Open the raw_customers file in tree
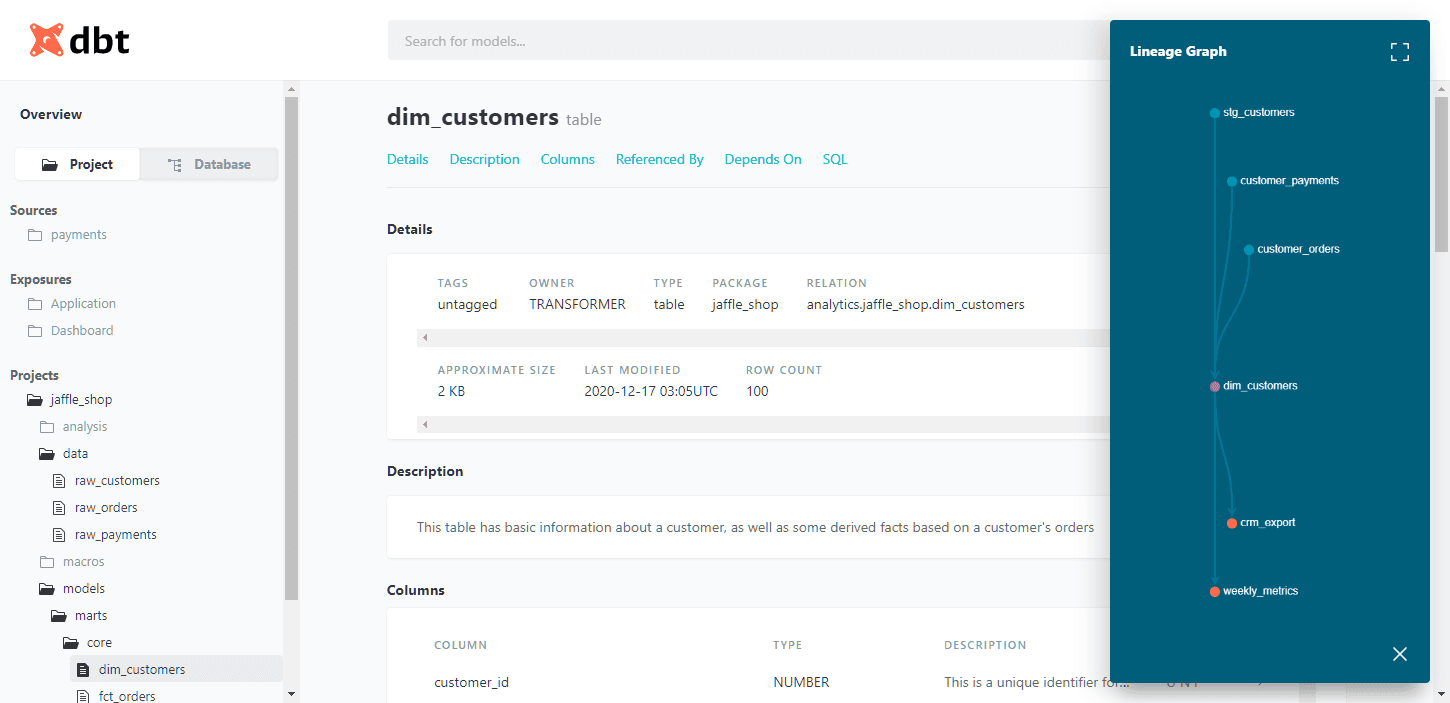The height and width of the screenshot is (703, 1450). [116, 481]
